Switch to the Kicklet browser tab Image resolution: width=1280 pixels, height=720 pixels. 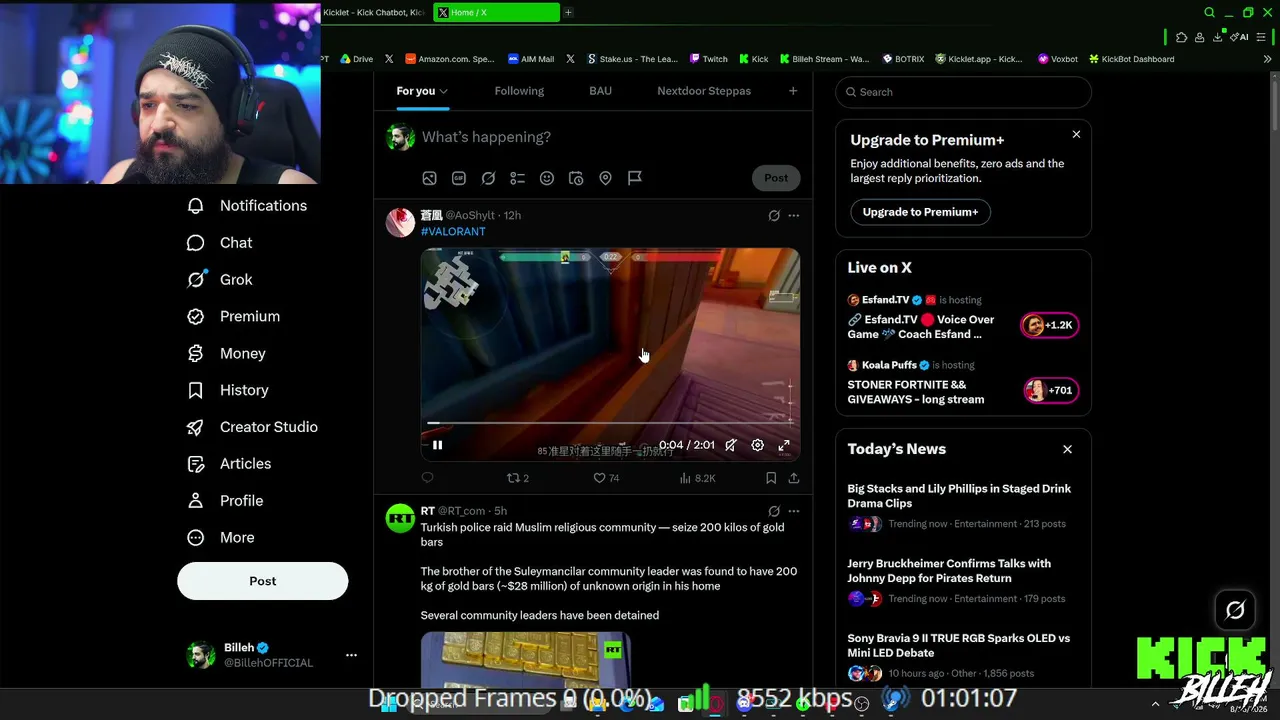pyautogui.click(x=376, y=12)
